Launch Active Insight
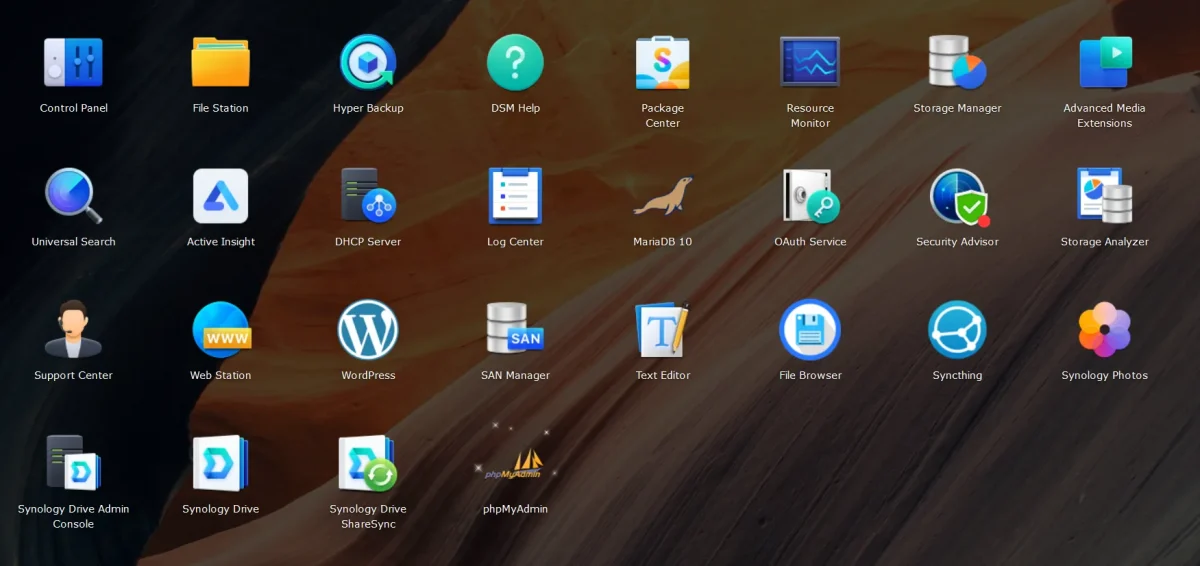 [221, 196]
